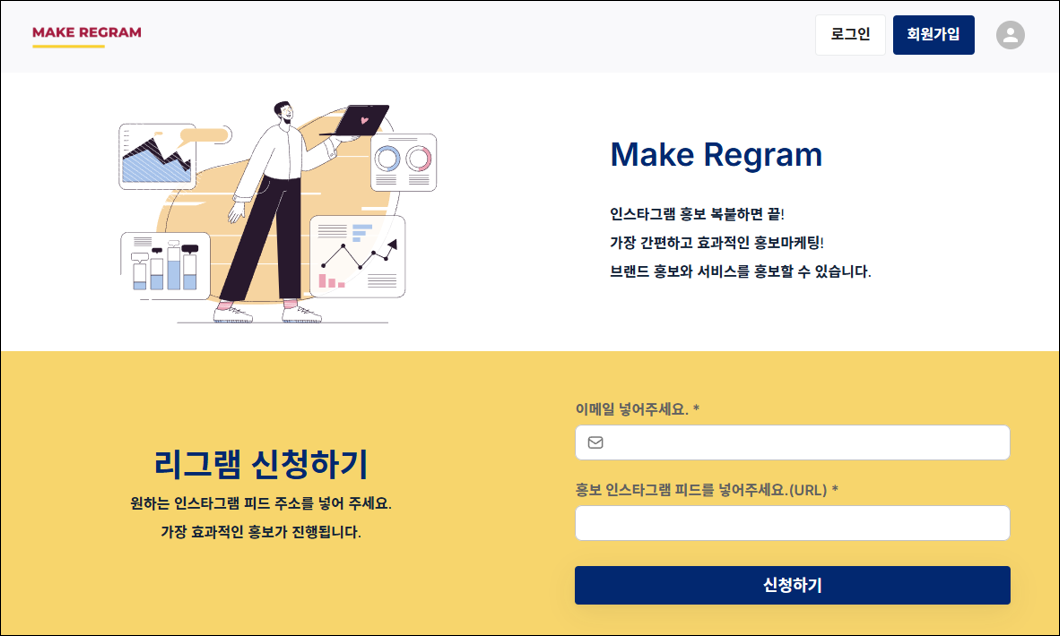This screenshot has height=636, width=1060.
Task: Click the 가장 효과적인 홍보가 진행됩니다 text
Action: click(261, 532)
